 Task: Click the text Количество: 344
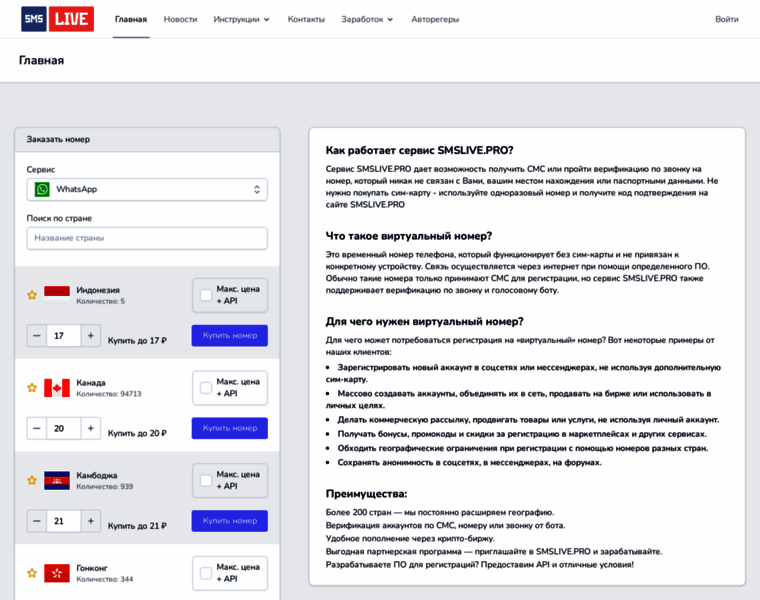104,579
